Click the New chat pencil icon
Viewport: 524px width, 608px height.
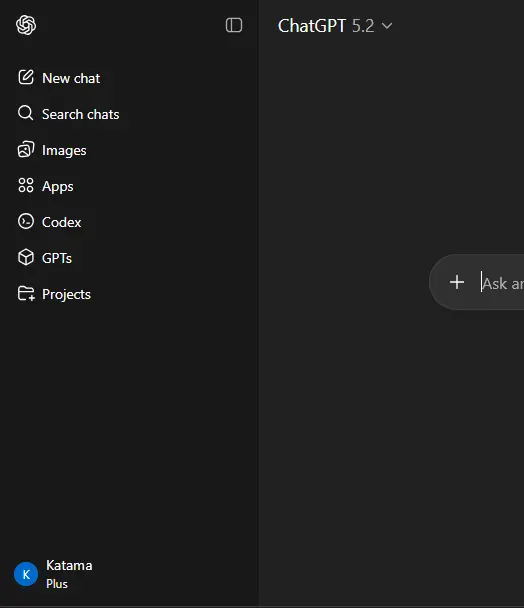pyautogui.click(x=26, y=77)
